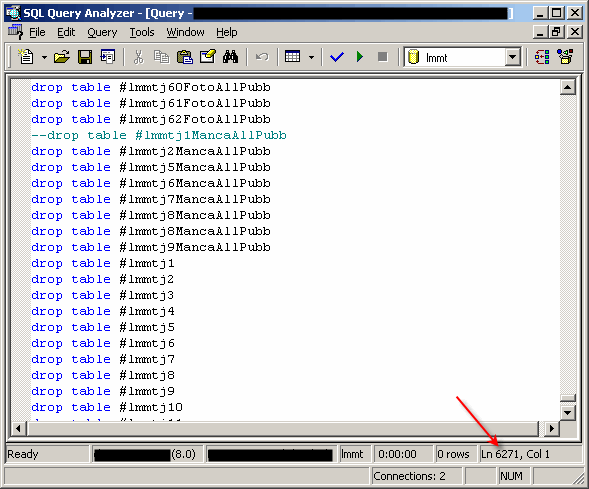
Task: Click the horizontal scrollbar right arrow
Action: tap(551, 428)
